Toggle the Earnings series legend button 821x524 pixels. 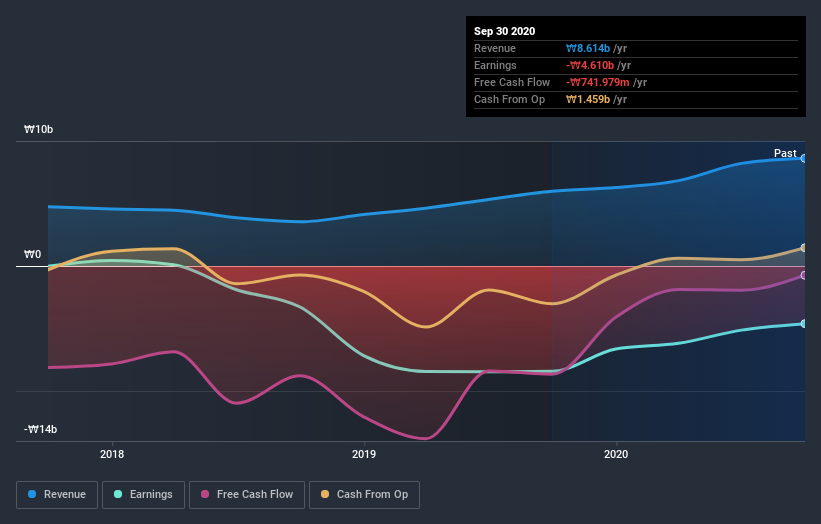(143, 495)
